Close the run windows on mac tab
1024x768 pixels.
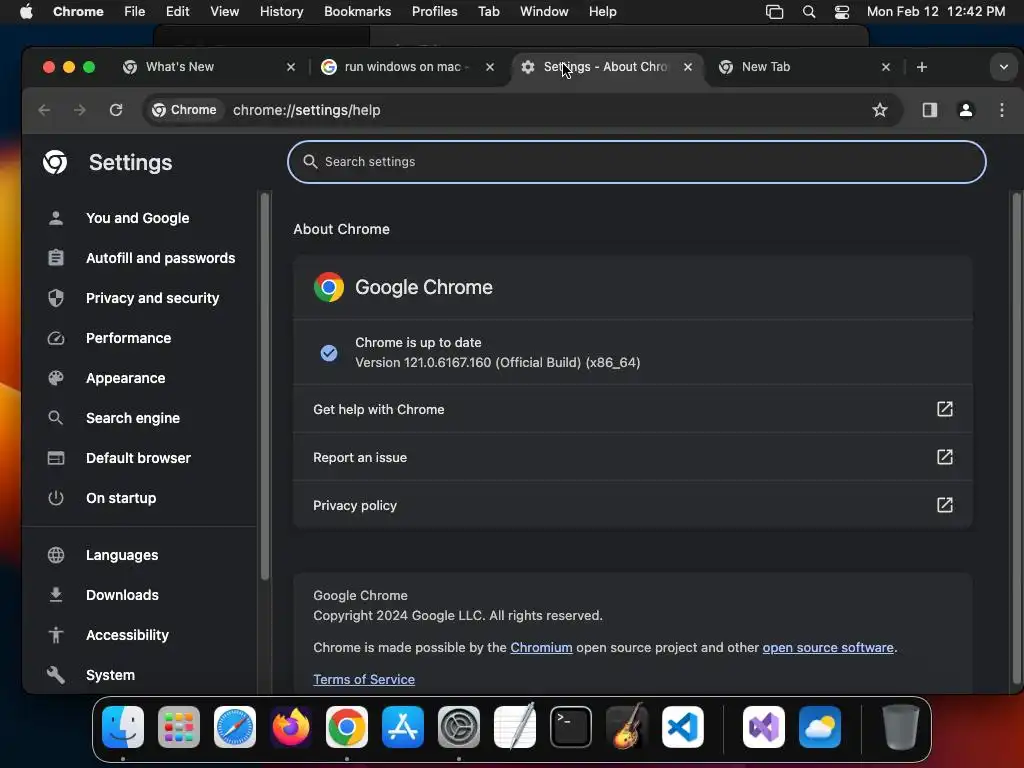pos(490,67)
